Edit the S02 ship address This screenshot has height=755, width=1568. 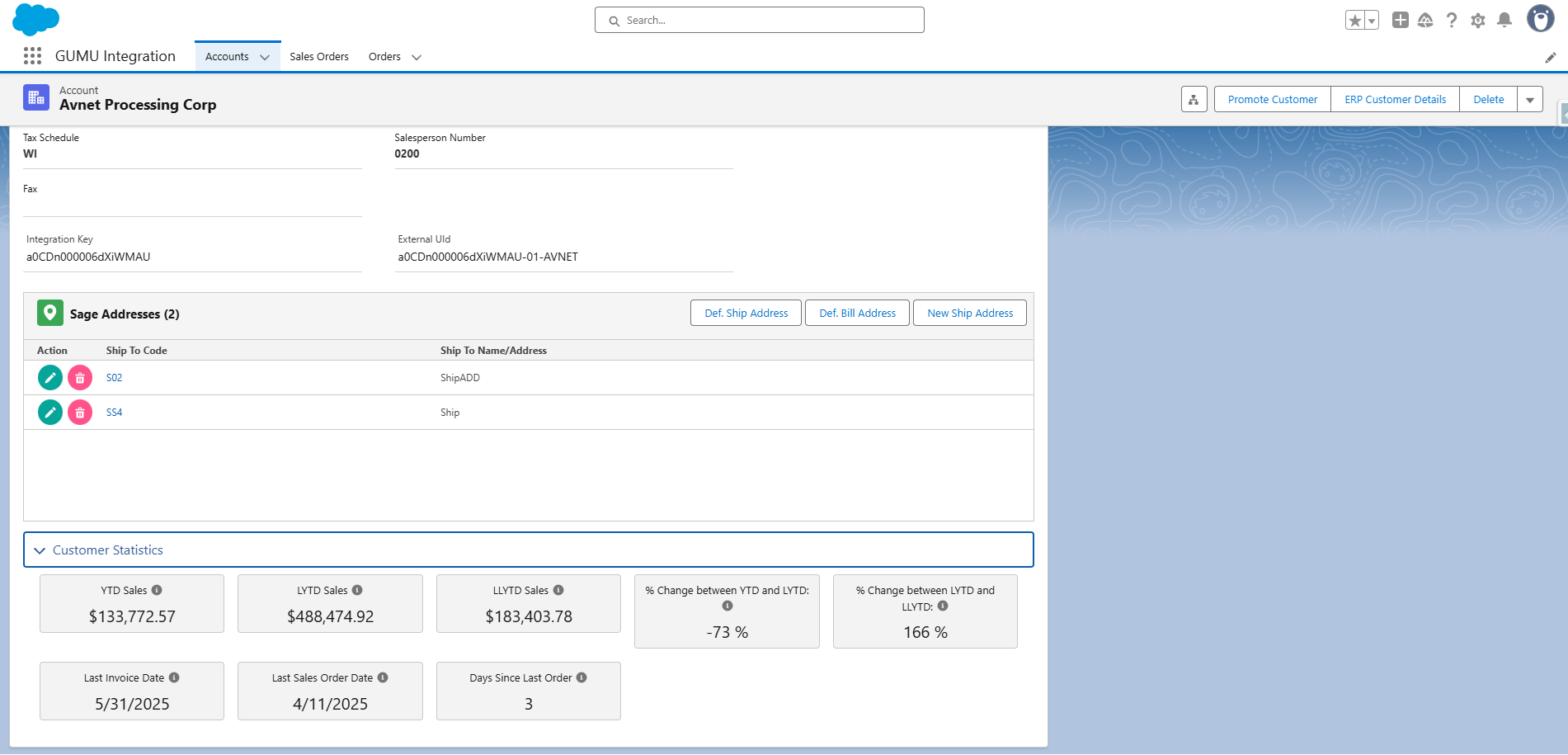coord(50,378)
